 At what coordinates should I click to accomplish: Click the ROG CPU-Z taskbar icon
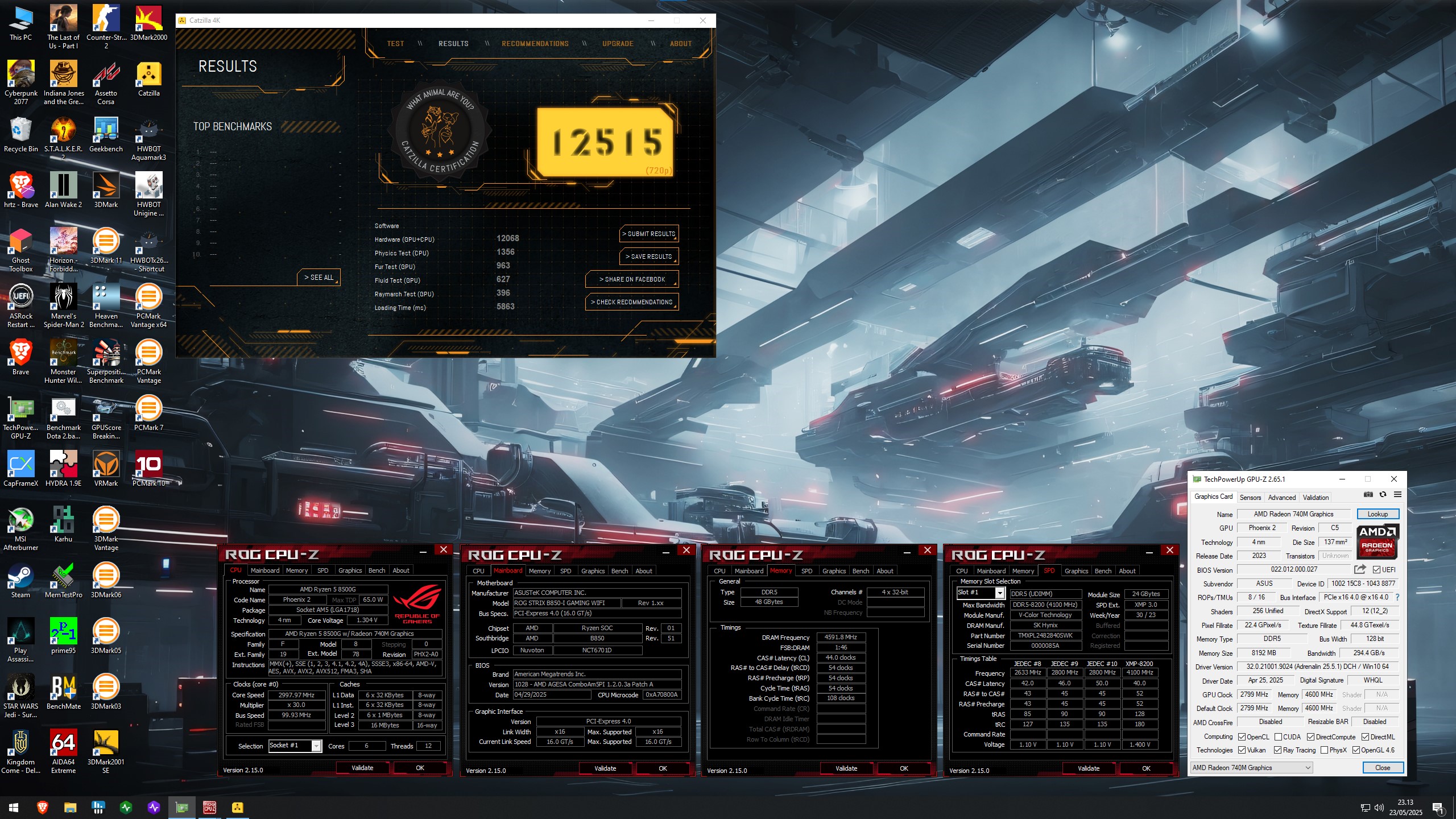tap(209, 807)
